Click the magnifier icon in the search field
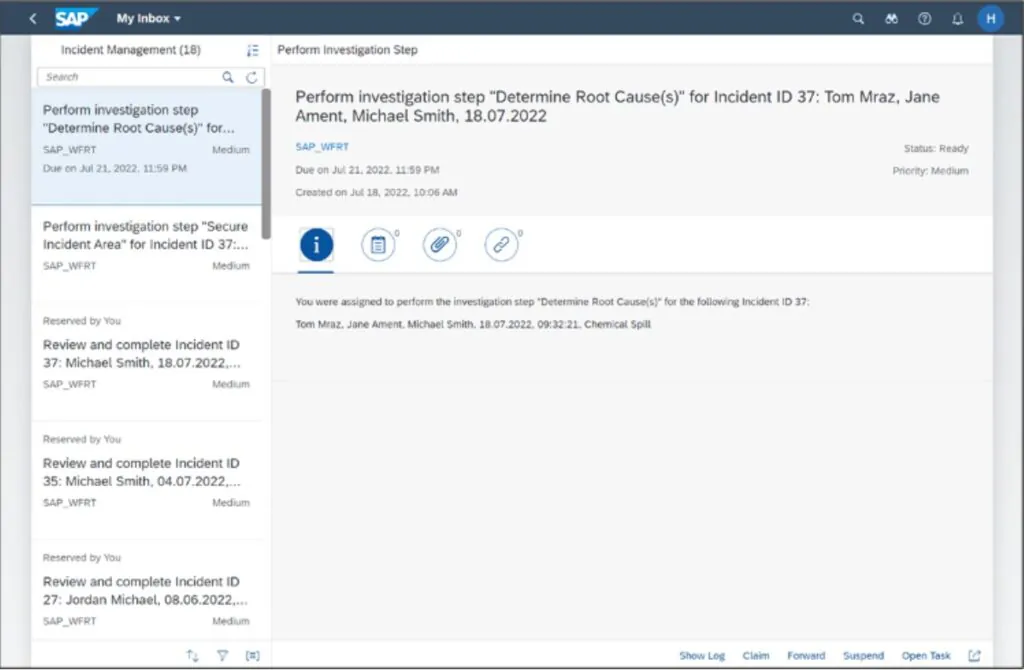The image size is (1024, 670). tap(228, 77)
